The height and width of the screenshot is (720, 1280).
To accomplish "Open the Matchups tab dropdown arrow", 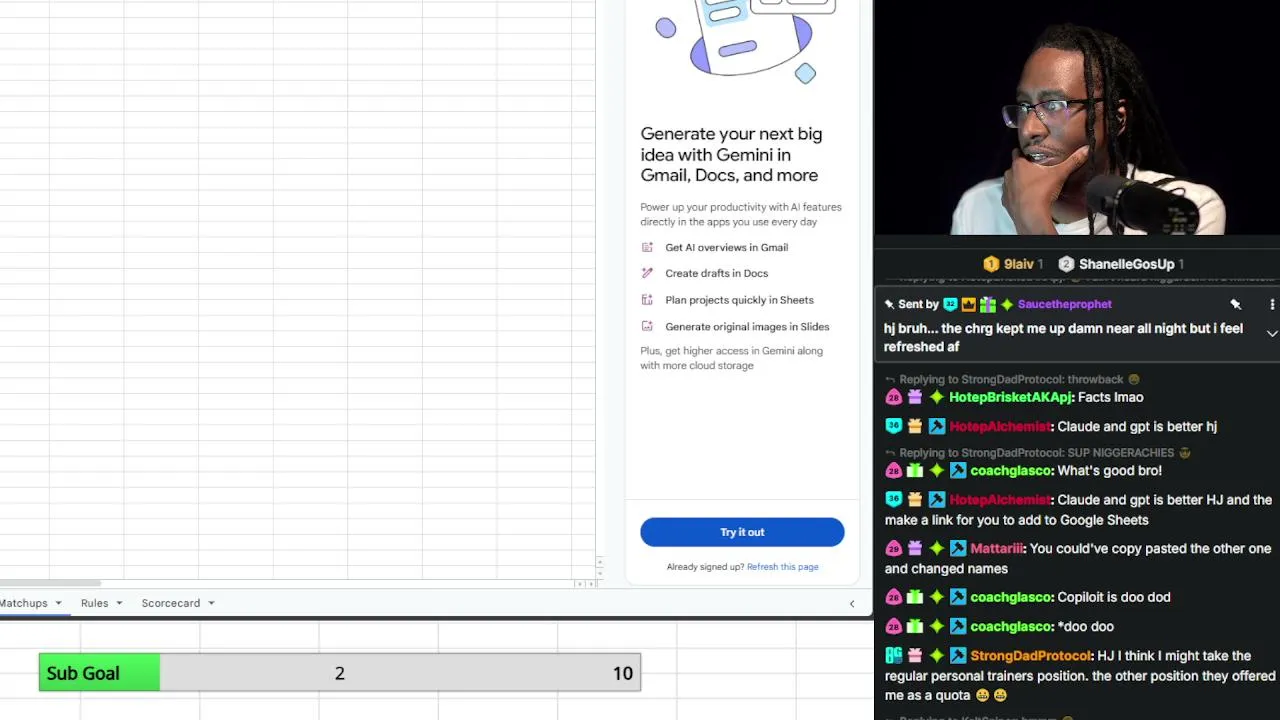I will click(58, 603).
